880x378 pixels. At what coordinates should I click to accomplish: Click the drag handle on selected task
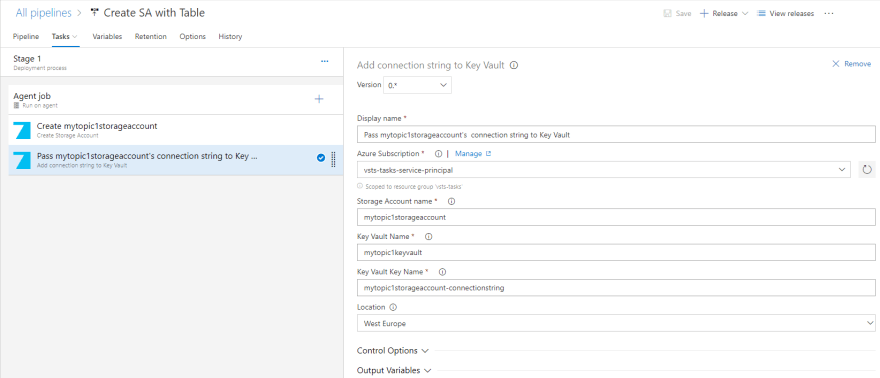(333, 160)
